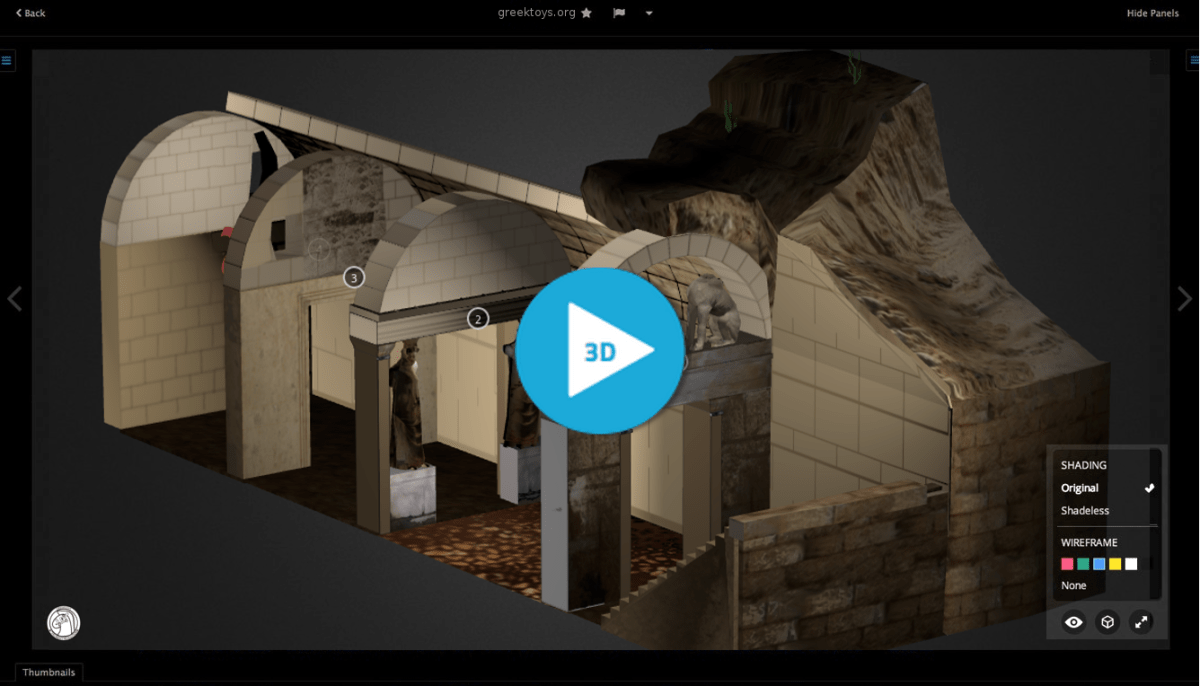Click annotation marker number 3
The image size is (1200, 686).
tap(353, 277)
